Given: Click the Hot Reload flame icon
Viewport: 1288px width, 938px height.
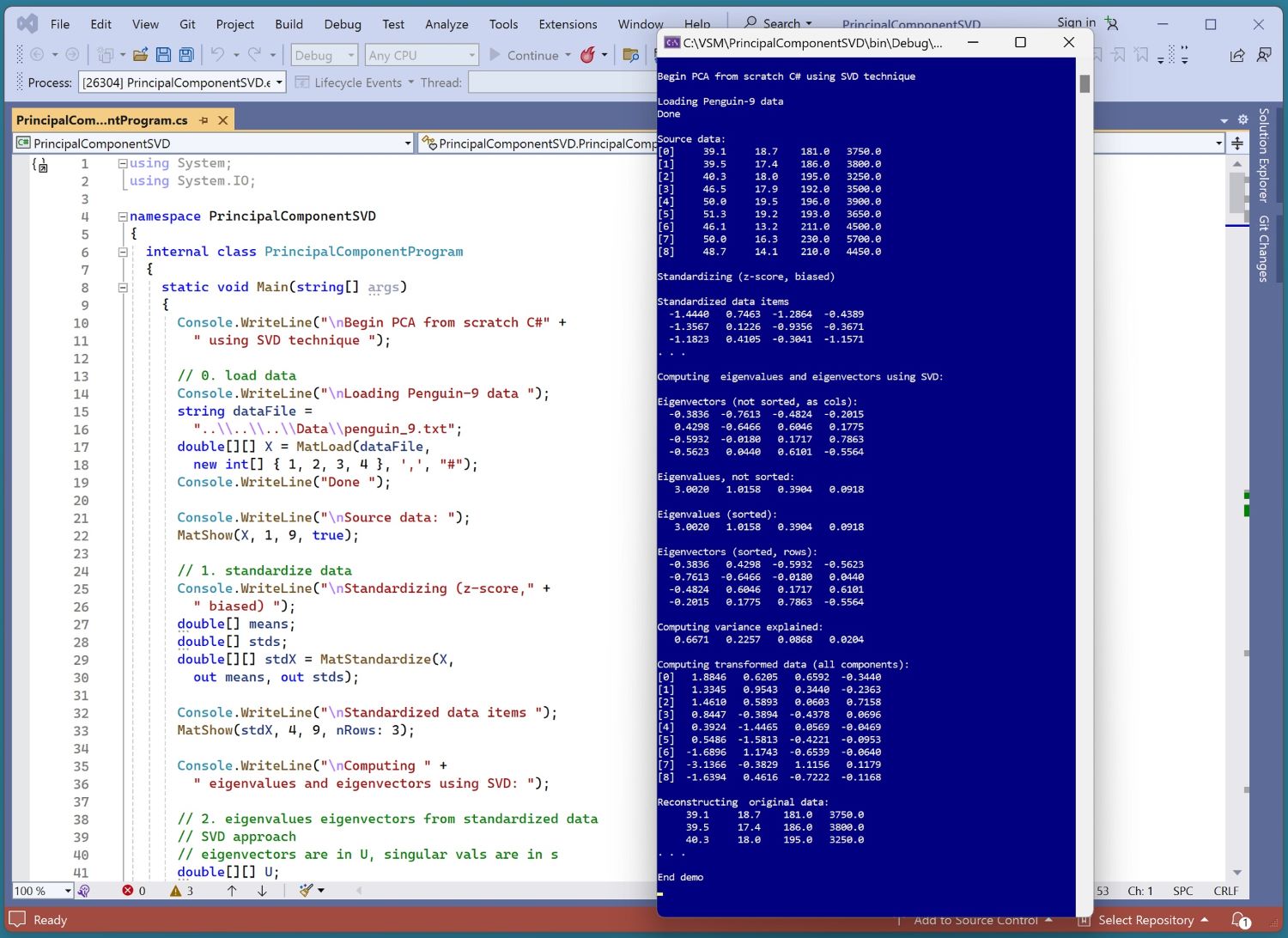Looking at the screenshot, I should click(x=587, y=55).
